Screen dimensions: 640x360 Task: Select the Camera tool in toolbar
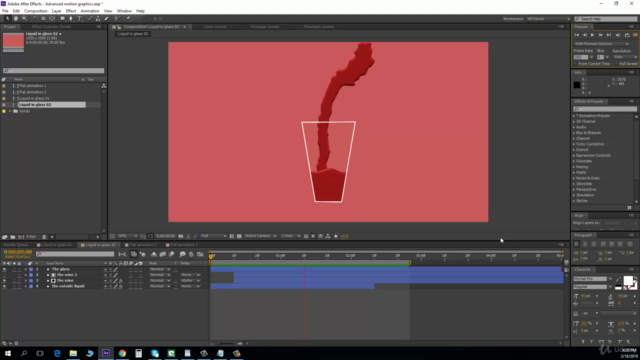coord(43,18)
